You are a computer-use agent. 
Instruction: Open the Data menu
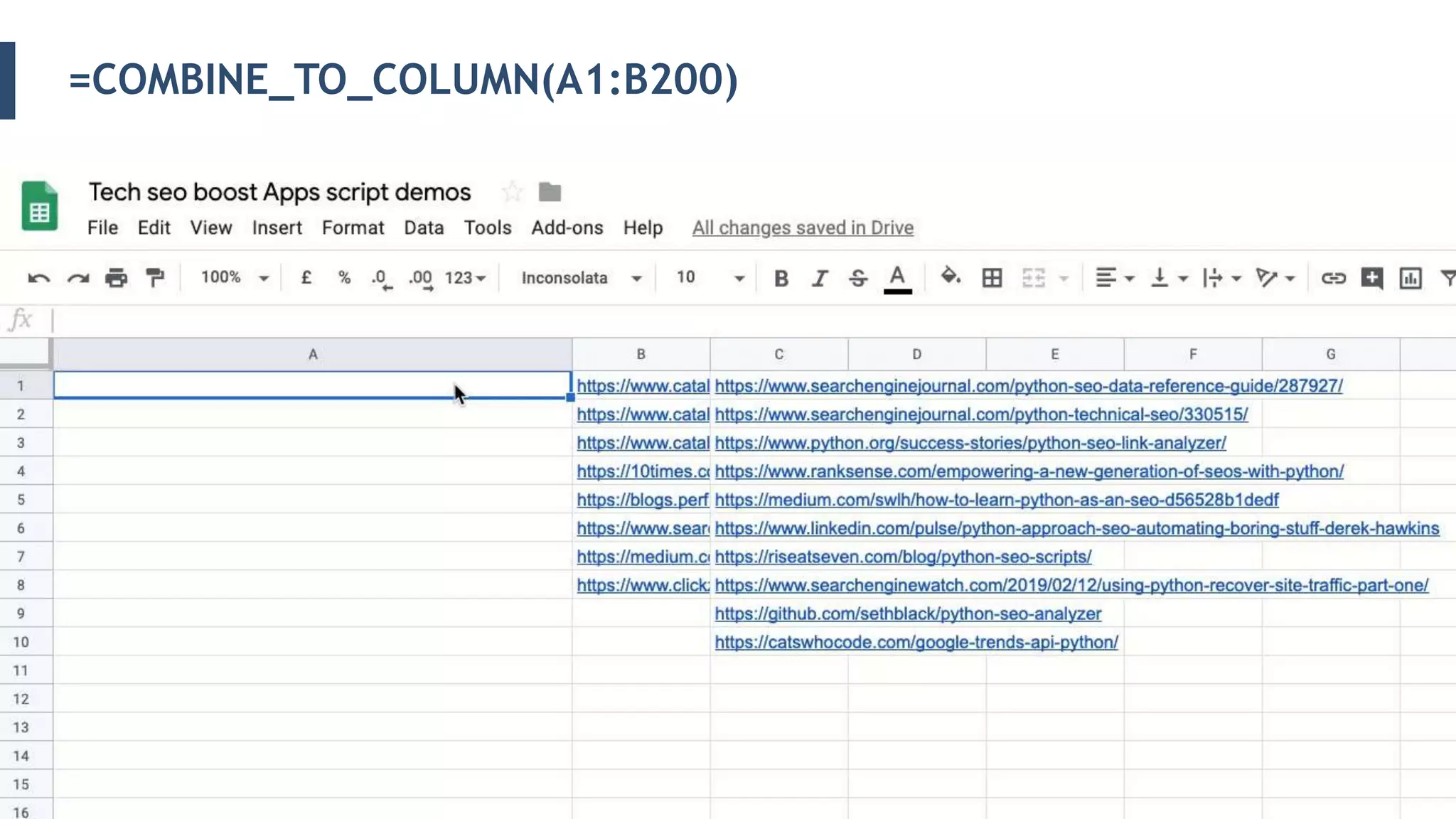424,227
